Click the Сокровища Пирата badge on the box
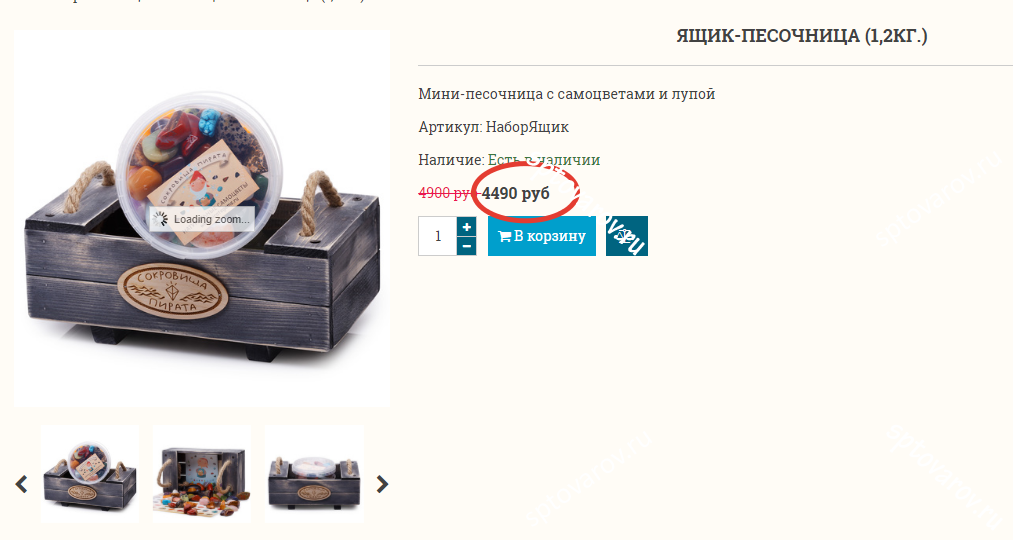The height and width of the screenshot is (540, 1013). tap(172, 291)
